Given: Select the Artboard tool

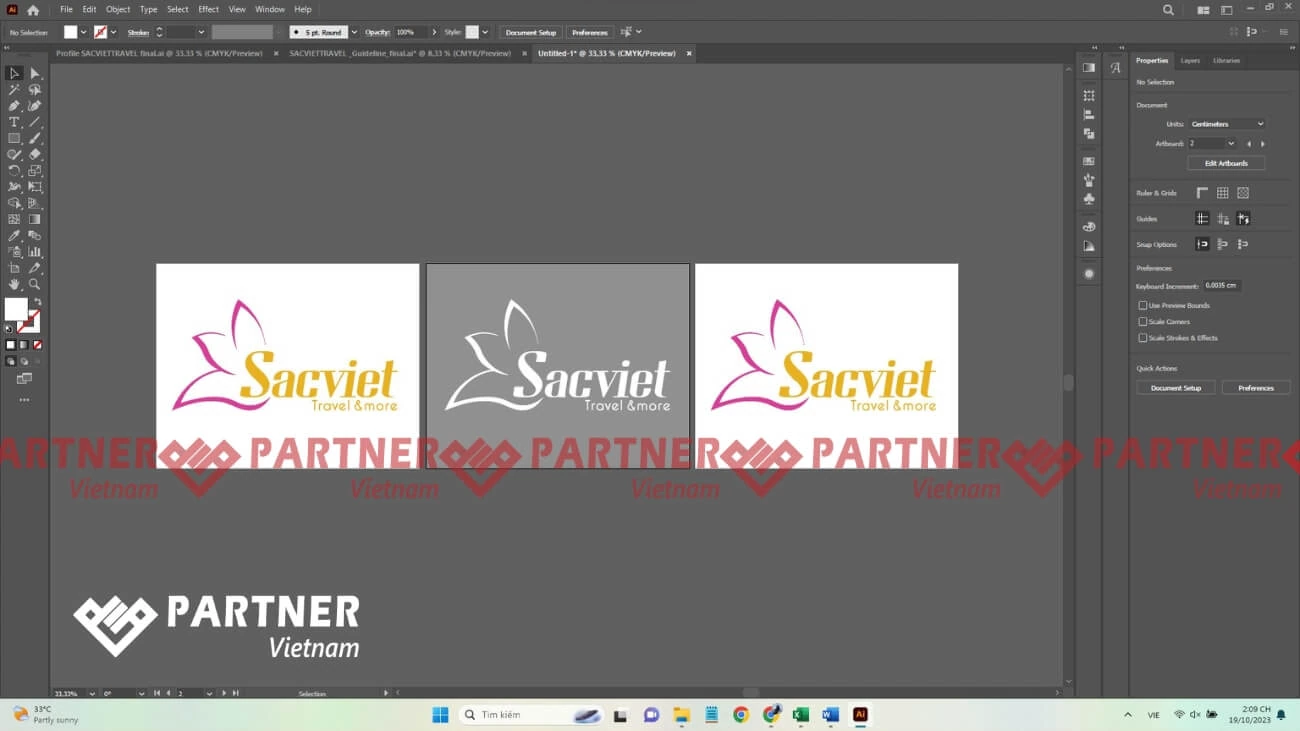Looking at the screenshot, I should (14, 268).
